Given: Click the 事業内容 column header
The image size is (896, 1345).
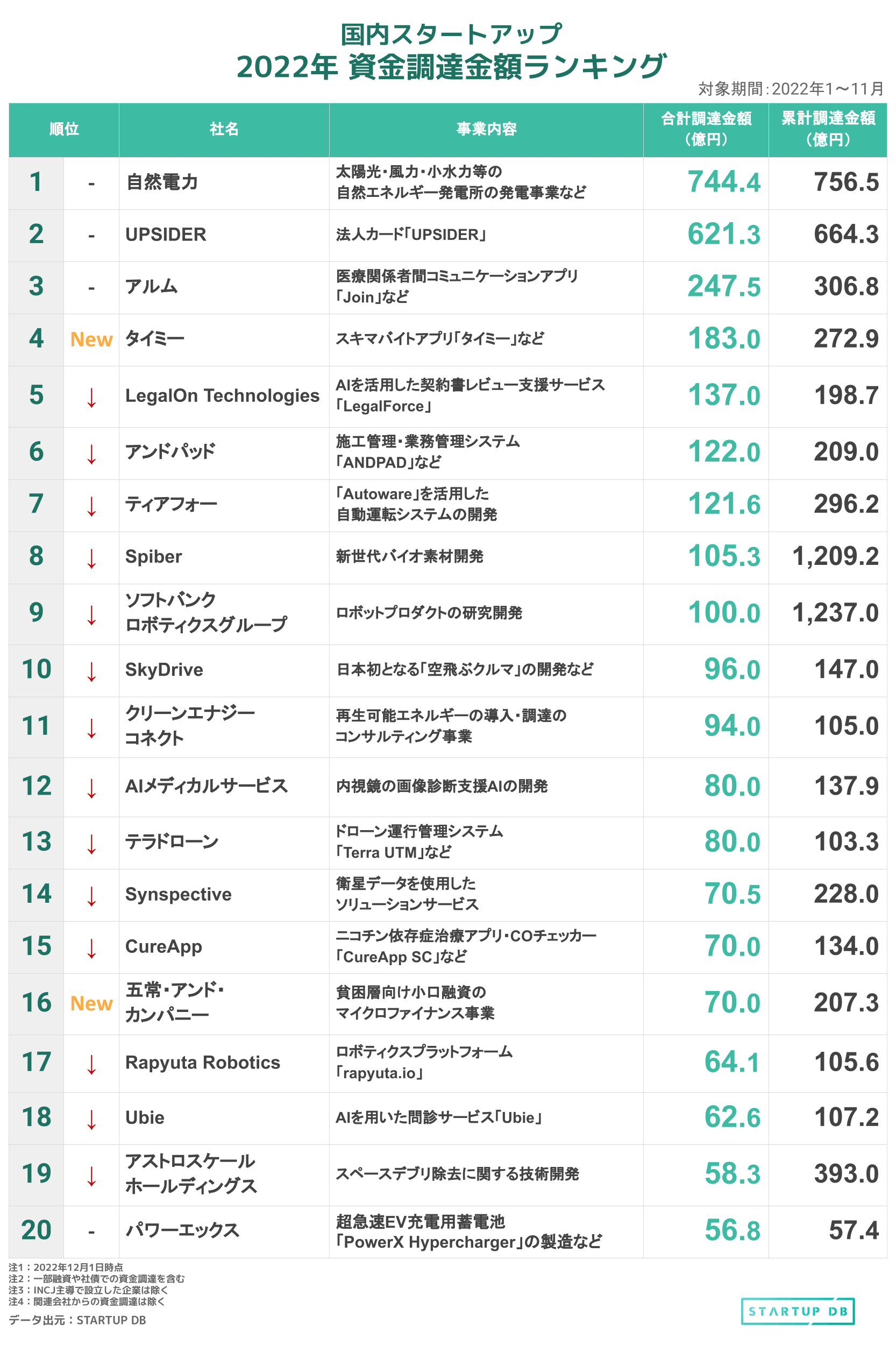Looking at the screenshot, I should pos(486,129).
